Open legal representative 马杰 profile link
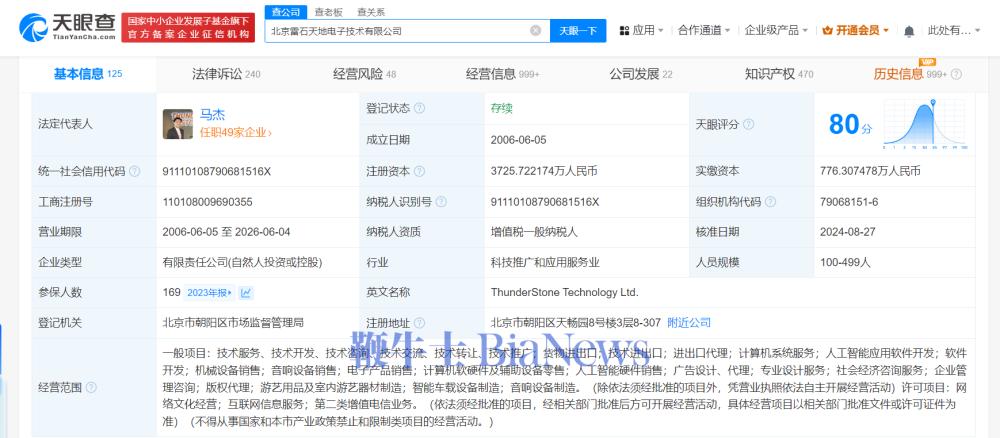Viewport: 1000px width, 438px height. click(212, 115)
